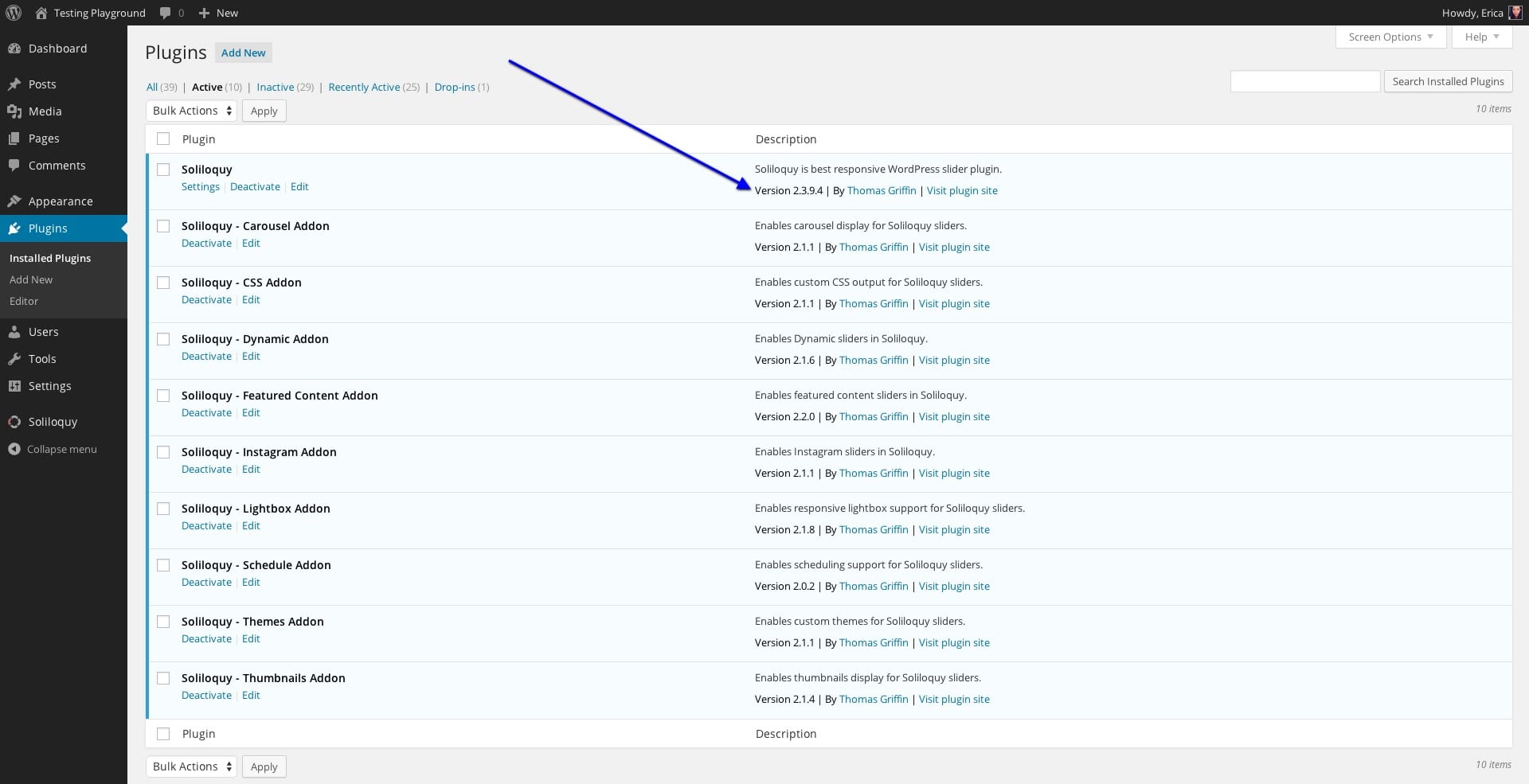Viewport: 1529px width, 784px height.
Task: Click the Posts pushpin icon in sidebar
Action: coord(14,84)
